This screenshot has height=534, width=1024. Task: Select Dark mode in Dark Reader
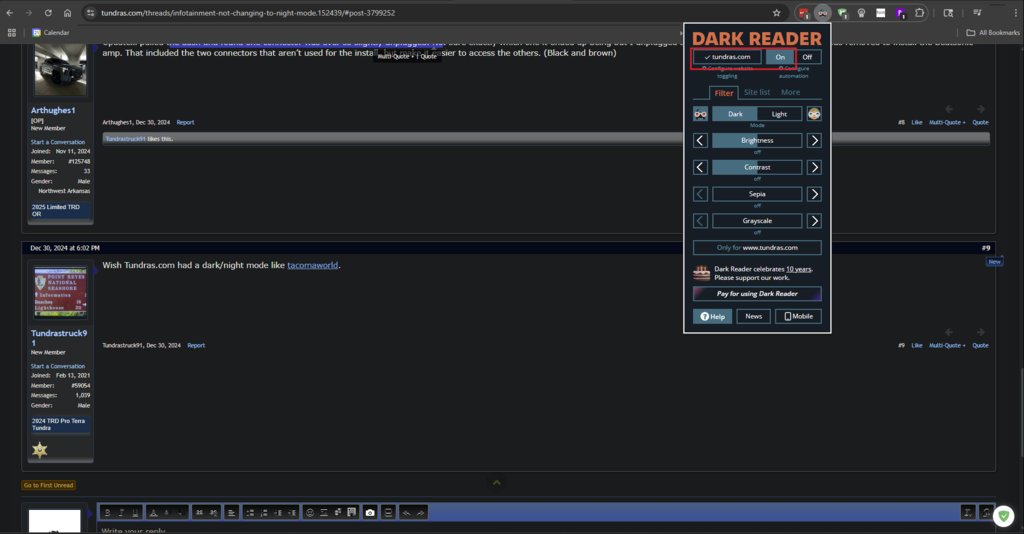(x=735, y=114)
